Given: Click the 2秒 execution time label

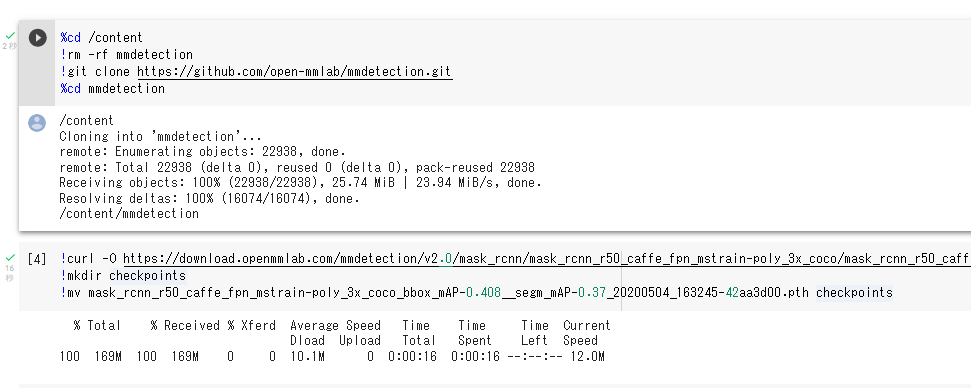Looking at the screenshot, I should coord(10,46).
